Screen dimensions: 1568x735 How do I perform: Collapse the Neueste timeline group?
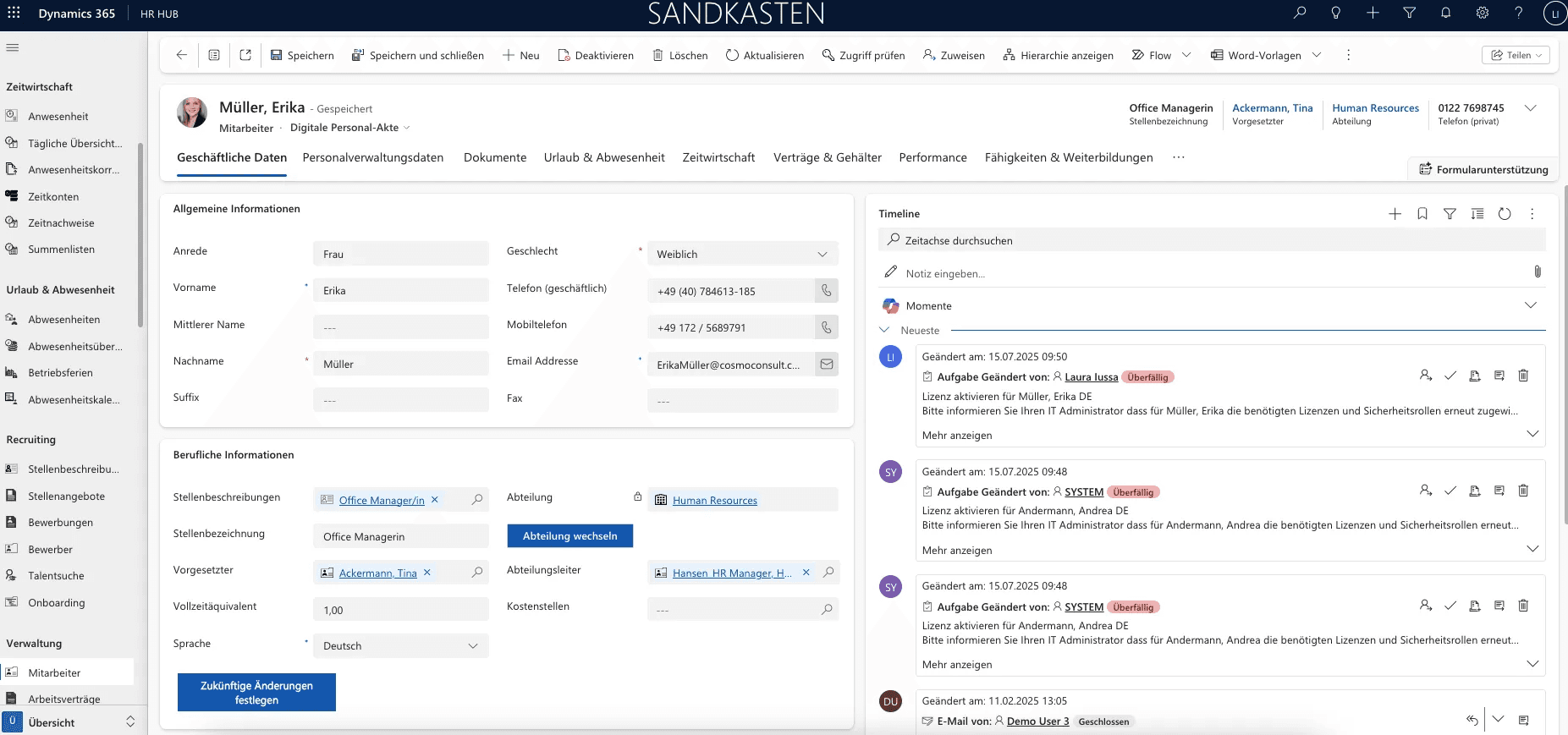[884, 330]
